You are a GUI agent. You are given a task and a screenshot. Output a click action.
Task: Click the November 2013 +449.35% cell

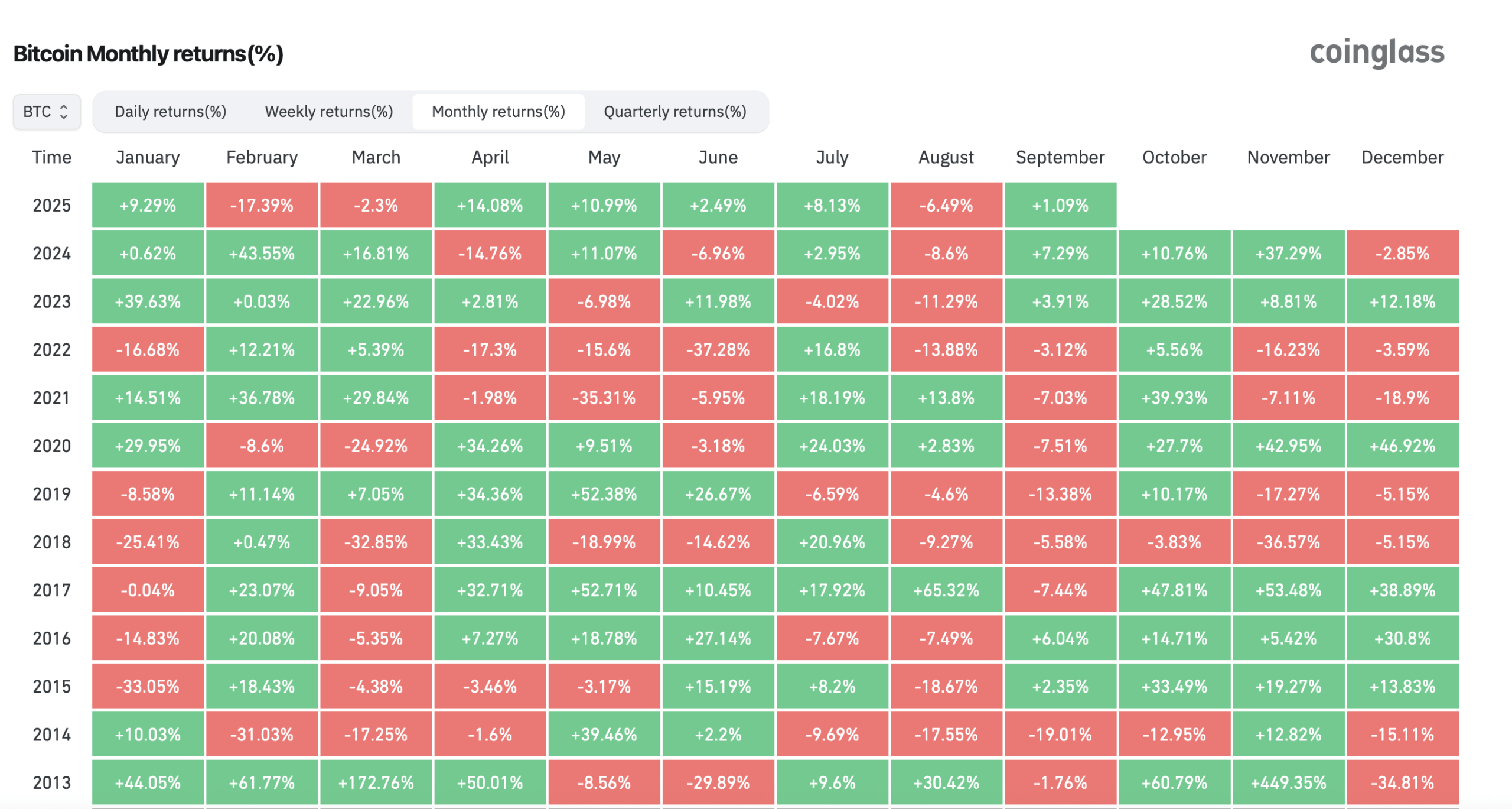1288,783
